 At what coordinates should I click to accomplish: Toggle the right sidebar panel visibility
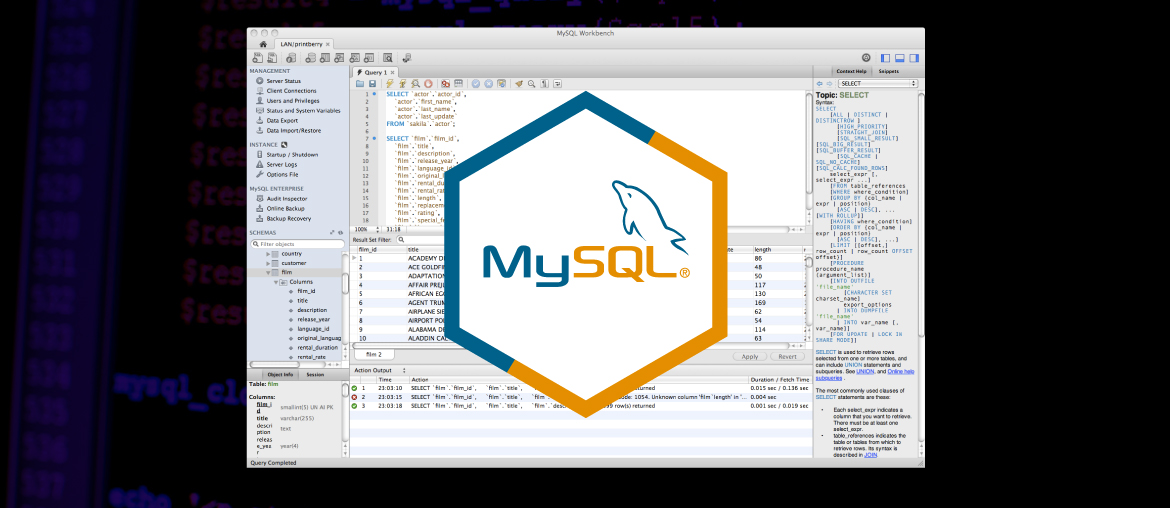tap(914, 59)
